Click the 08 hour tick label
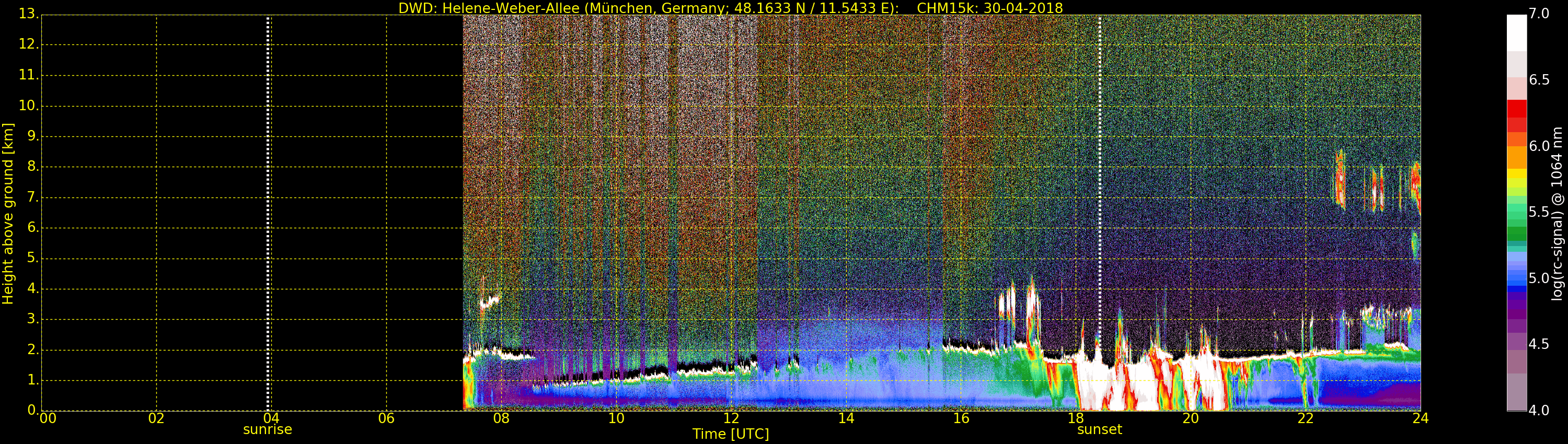This screenshot has height=444, width=1568. (501, 418)
